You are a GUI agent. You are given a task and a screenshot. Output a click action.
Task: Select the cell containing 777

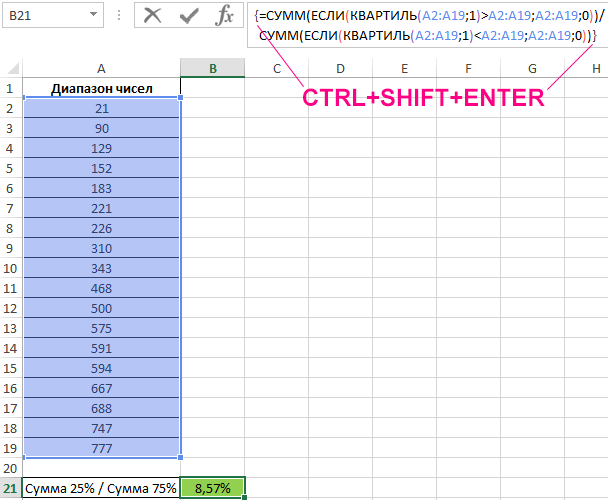tap(102, 447)
